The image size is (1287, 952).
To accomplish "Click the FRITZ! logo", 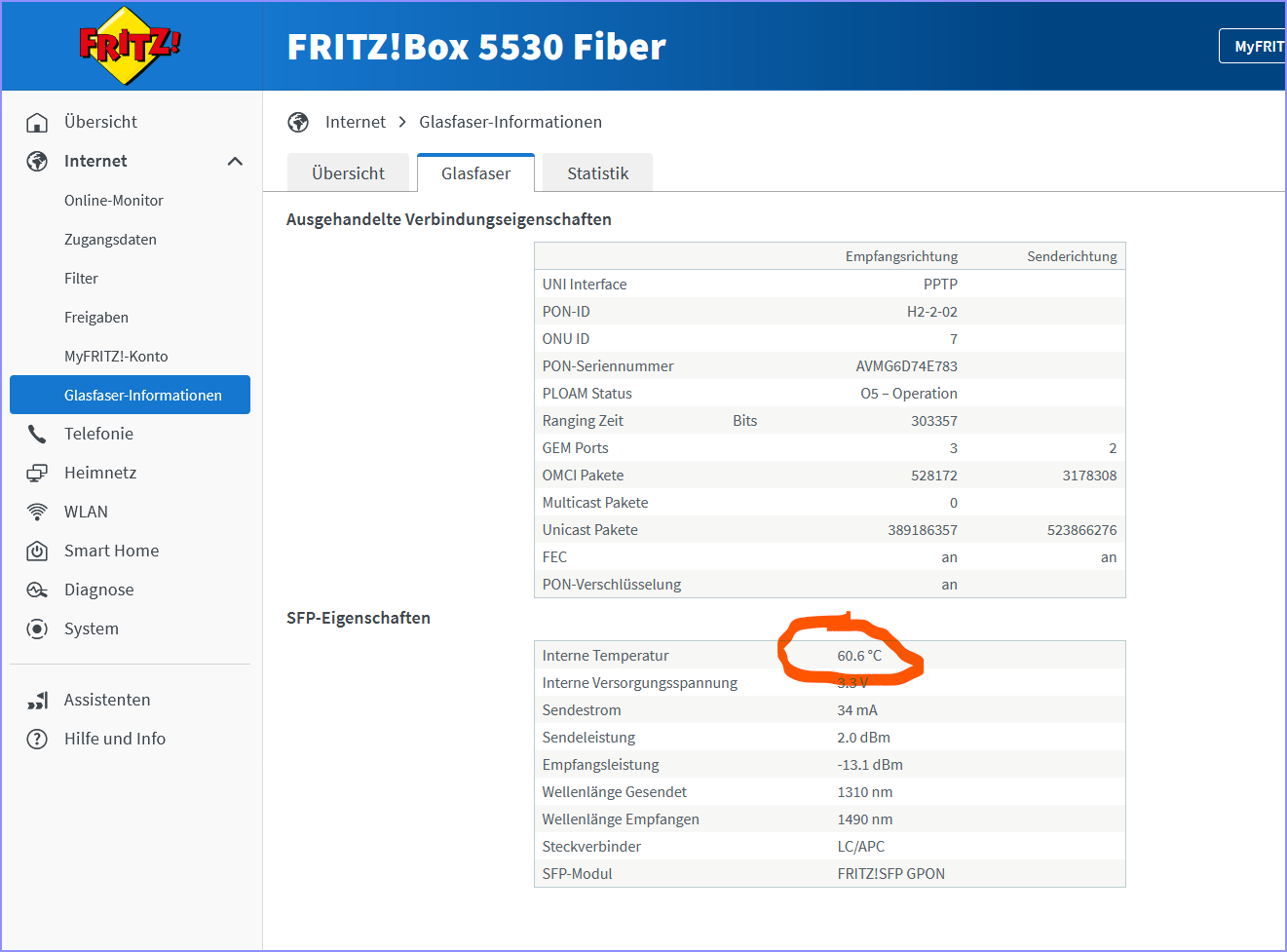I will (x=130, y=45).
